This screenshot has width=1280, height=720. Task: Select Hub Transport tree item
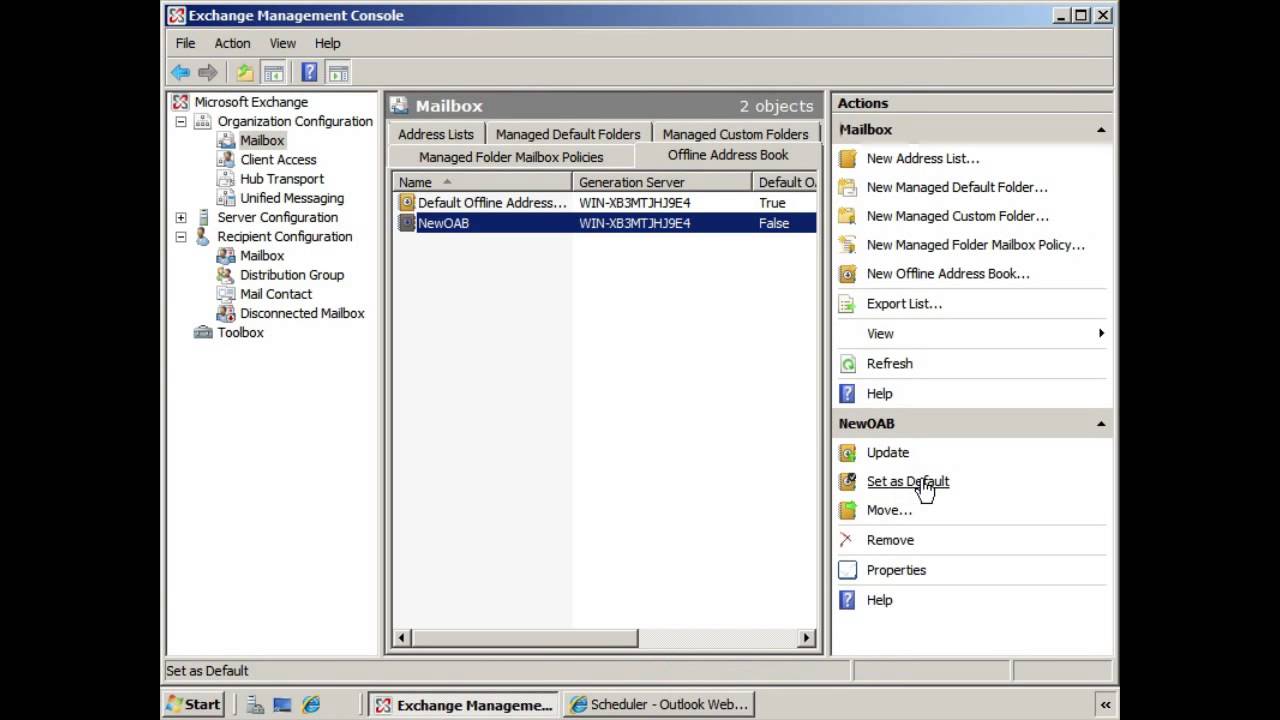(x=282, y=179)
